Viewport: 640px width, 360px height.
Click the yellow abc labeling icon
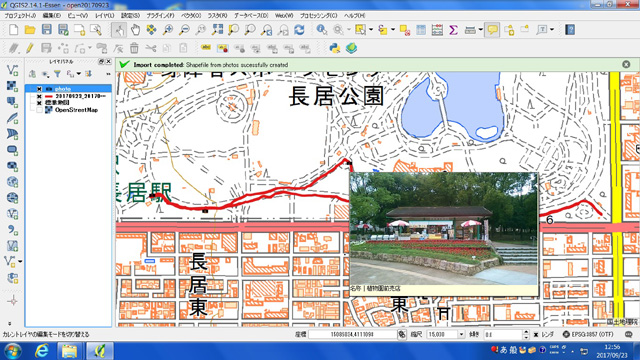point(206,48)
